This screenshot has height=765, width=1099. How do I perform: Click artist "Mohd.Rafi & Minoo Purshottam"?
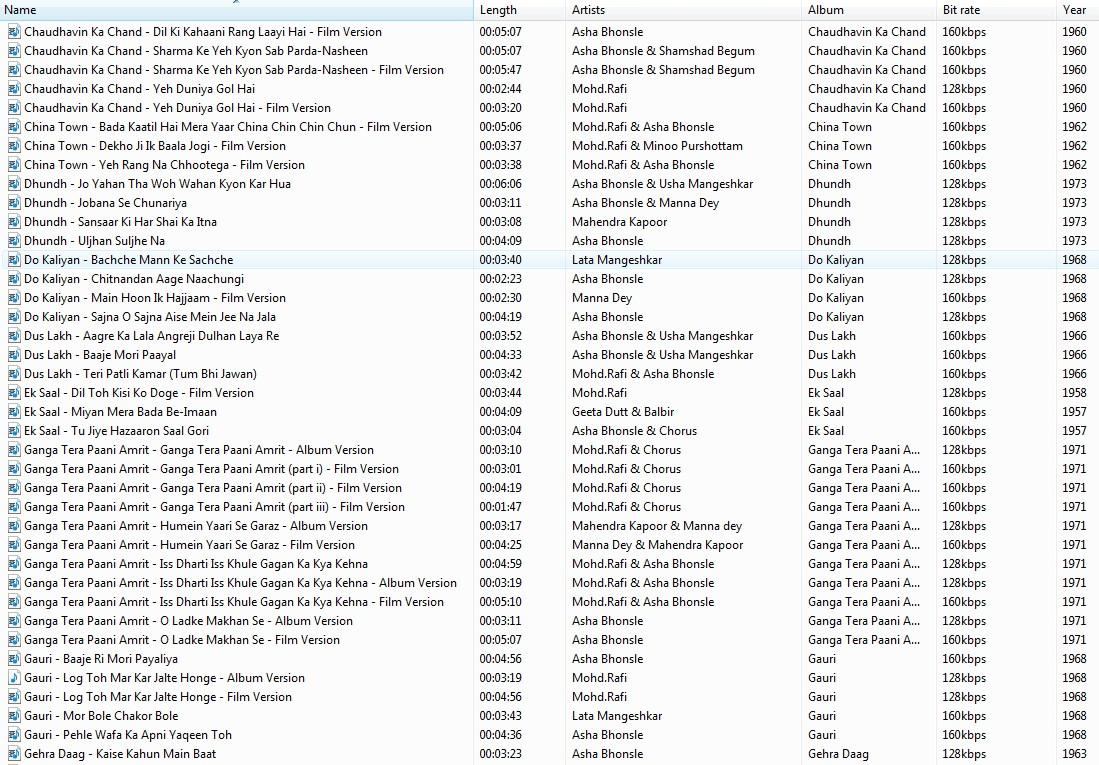(x=657, y=145)
